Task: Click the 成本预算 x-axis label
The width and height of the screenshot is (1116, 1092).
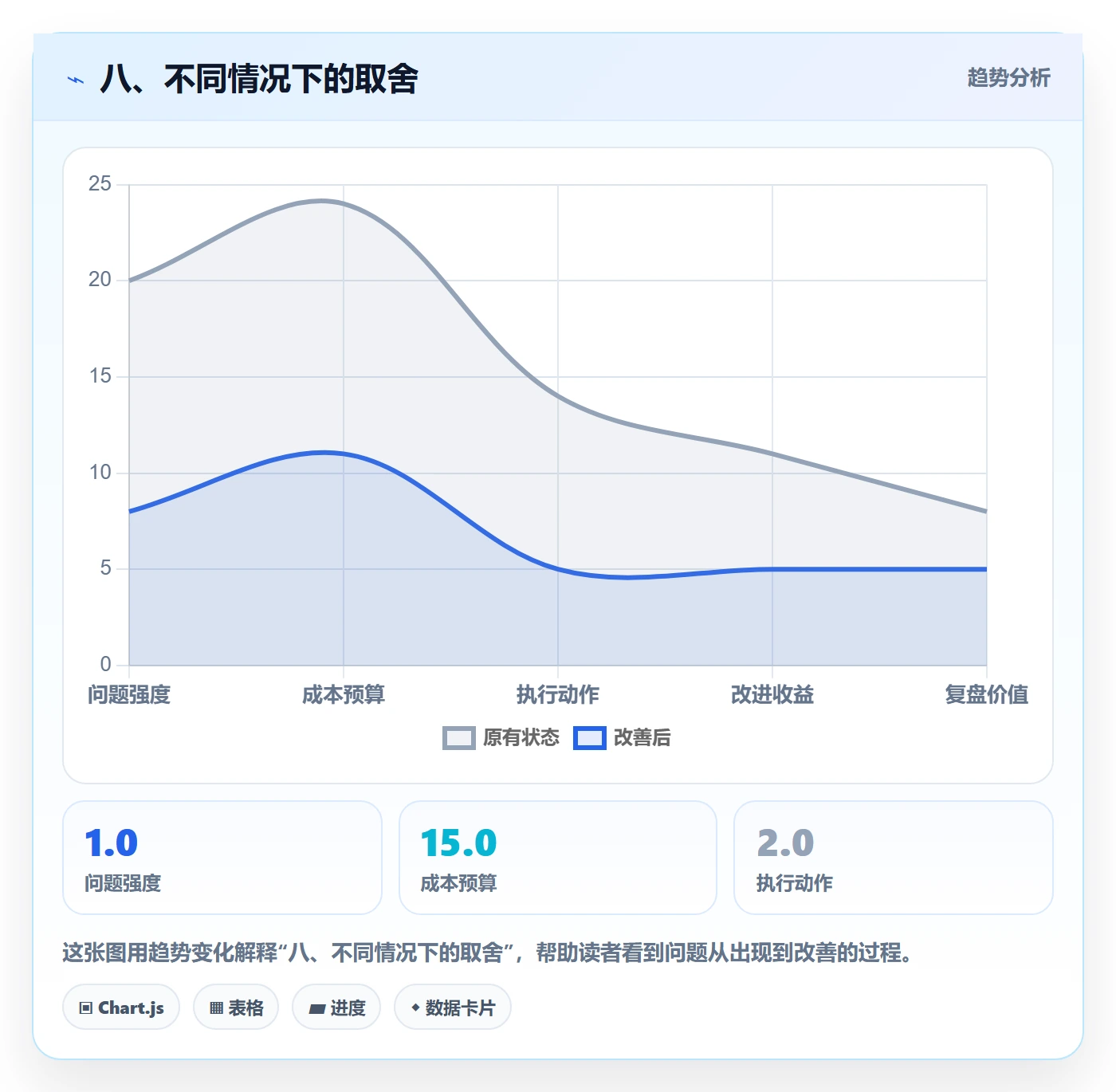Action: pyautogui.click(x=344, y=694)
